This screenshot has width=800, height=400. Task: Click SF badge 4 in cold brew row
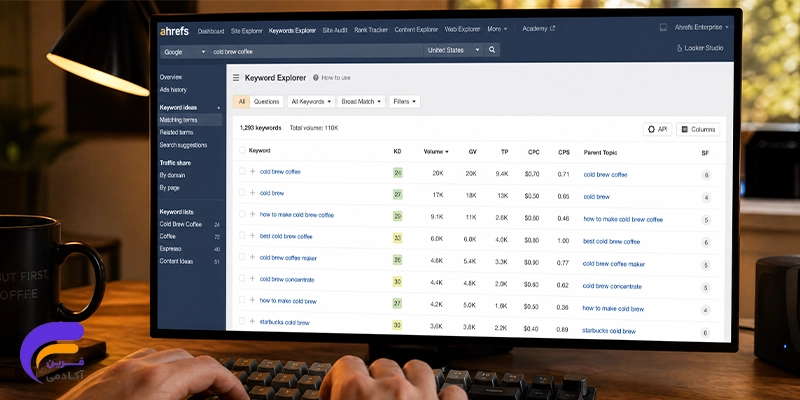point(706,198)
